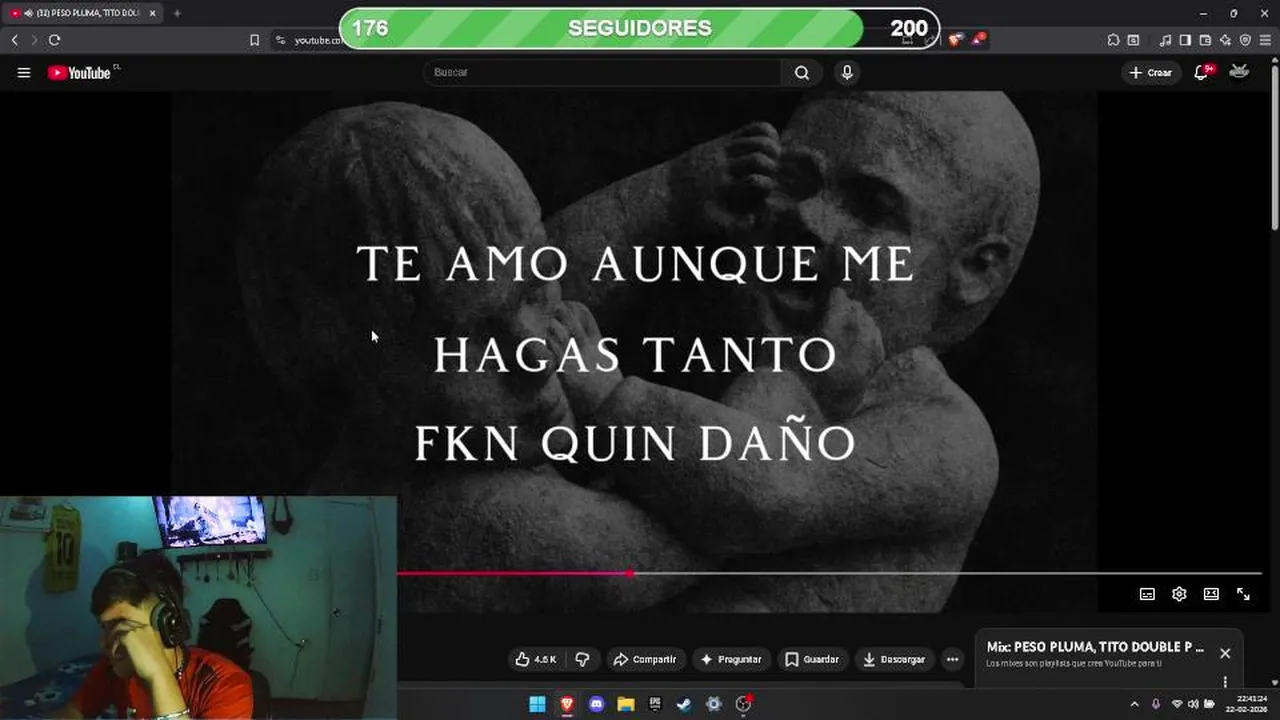The height and width of the screenshot is (720, 1280).
Task: Open a new browser tab with plus
Action: tap(177, 13)
